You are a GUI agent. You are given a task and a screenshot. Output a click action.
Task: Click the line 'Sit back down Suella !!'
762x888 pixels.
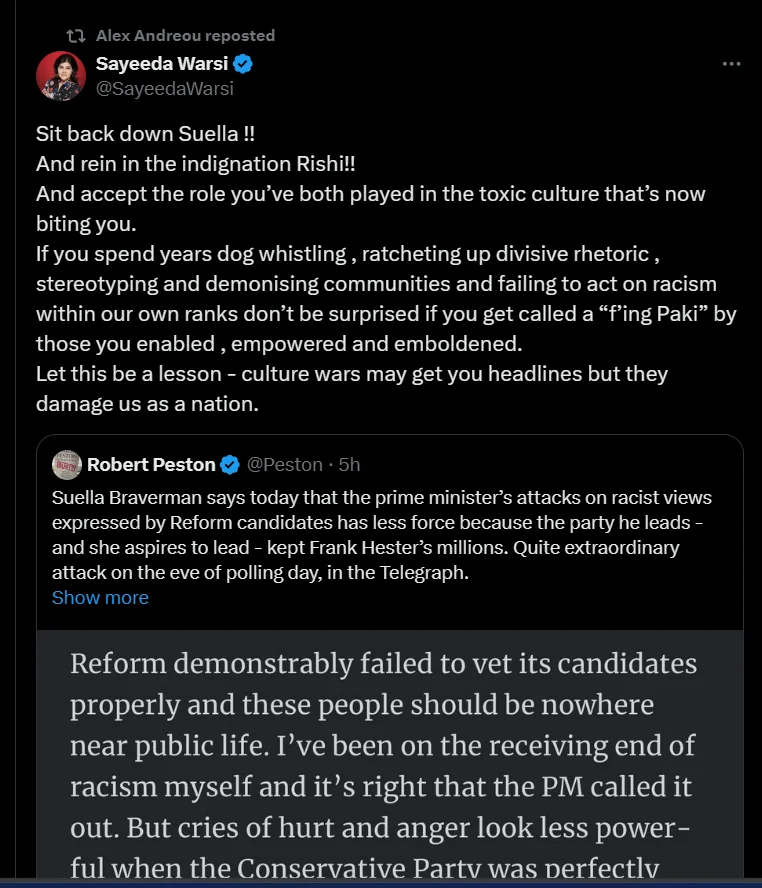(145, 134)
